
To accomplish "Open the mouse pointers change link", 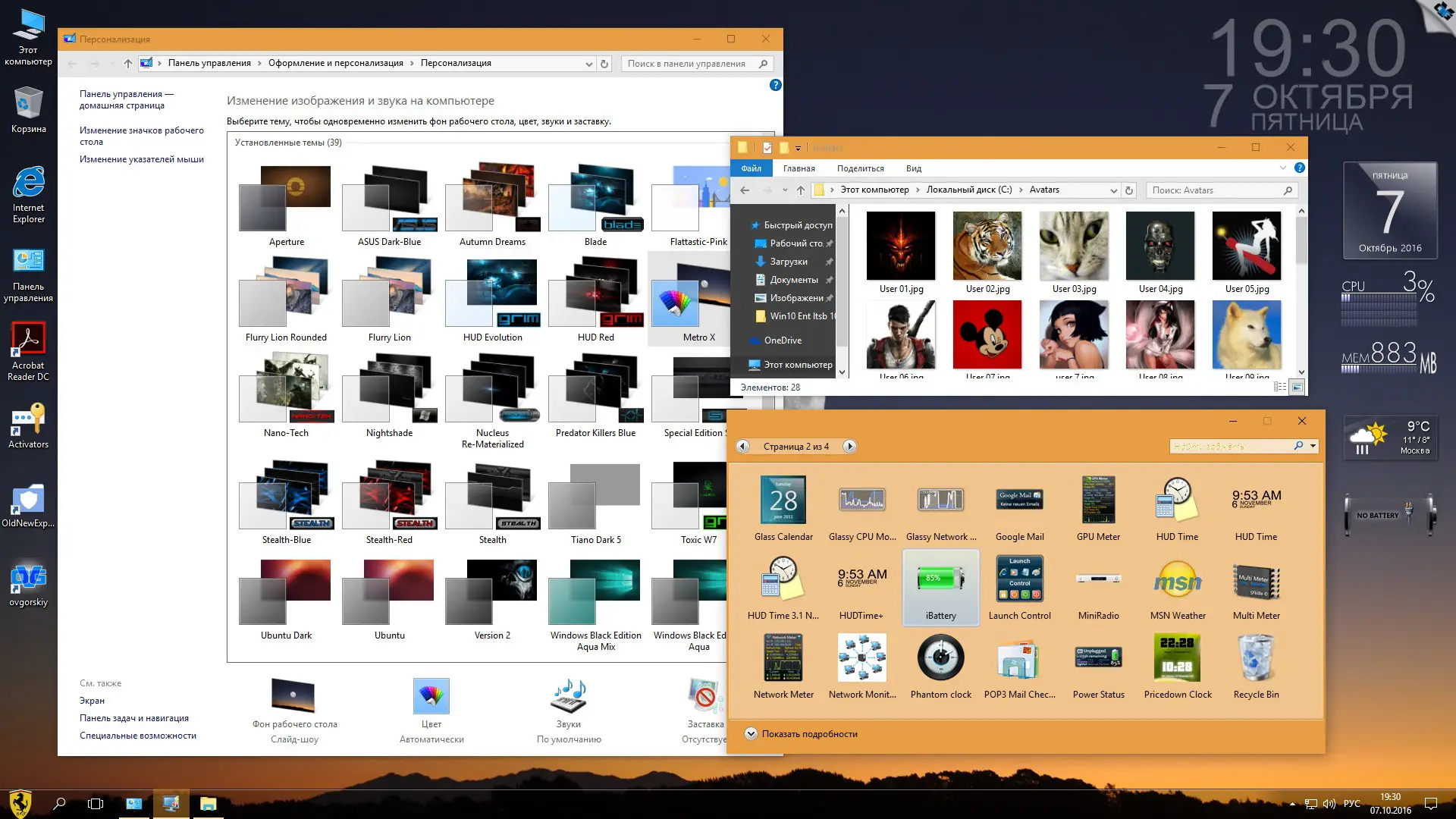I will pyautogui.click(x=141, y=159).
